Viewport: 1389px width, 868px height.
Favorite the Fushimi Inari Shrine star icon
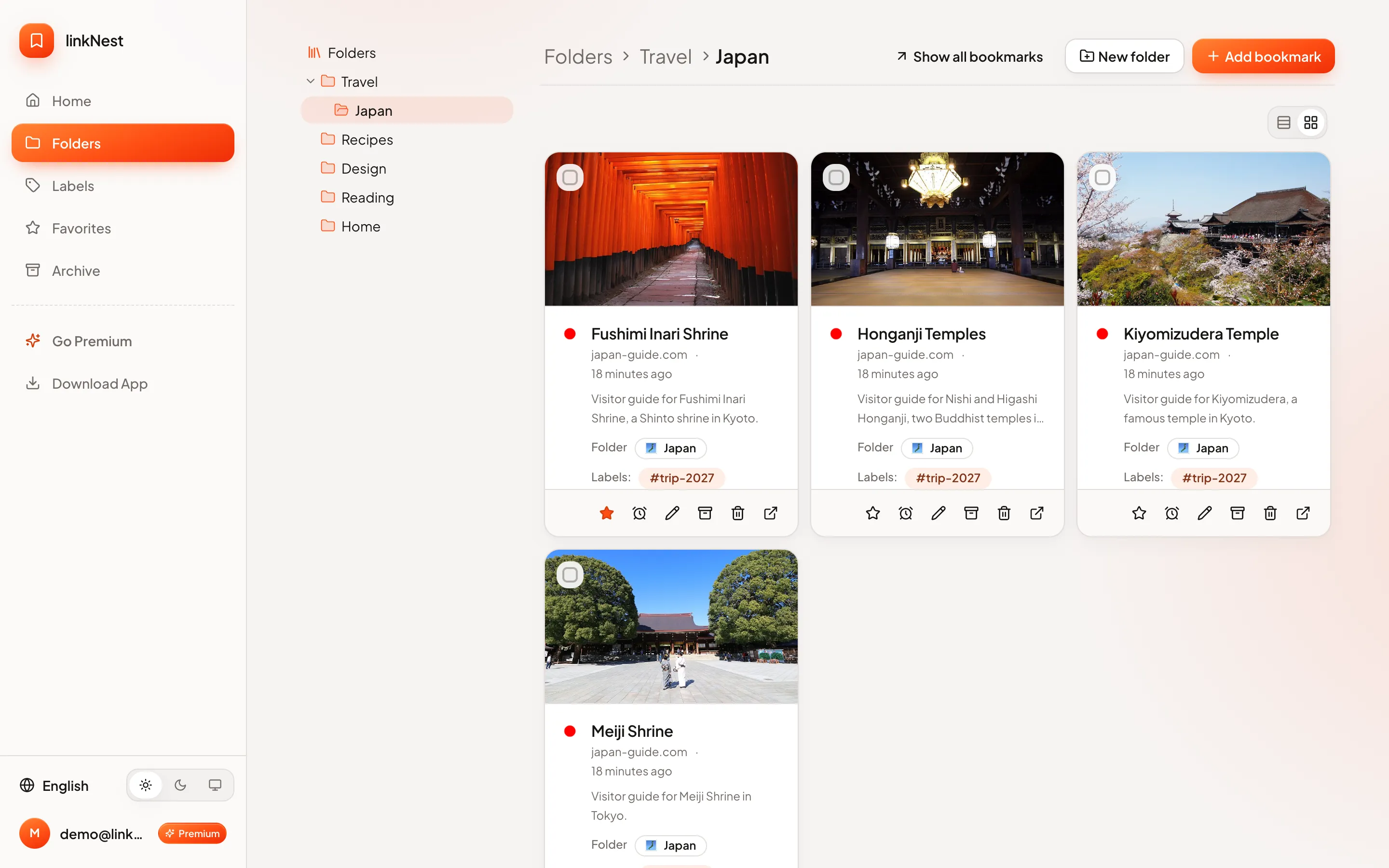click(x=607, y=513)
